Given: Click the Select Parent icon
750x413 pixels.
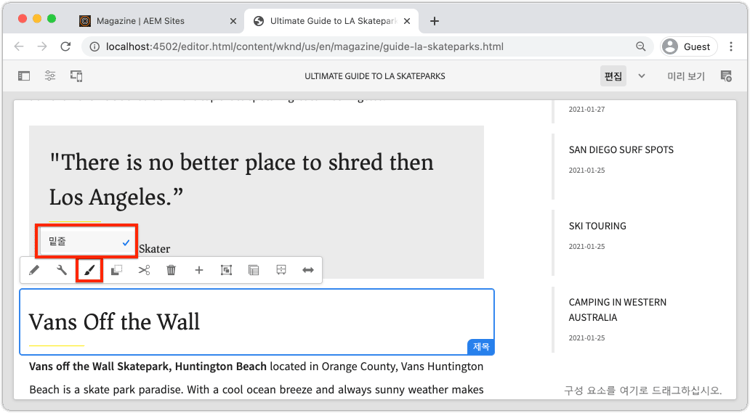Looking at the screenshot, I should (x=254, y=270).
